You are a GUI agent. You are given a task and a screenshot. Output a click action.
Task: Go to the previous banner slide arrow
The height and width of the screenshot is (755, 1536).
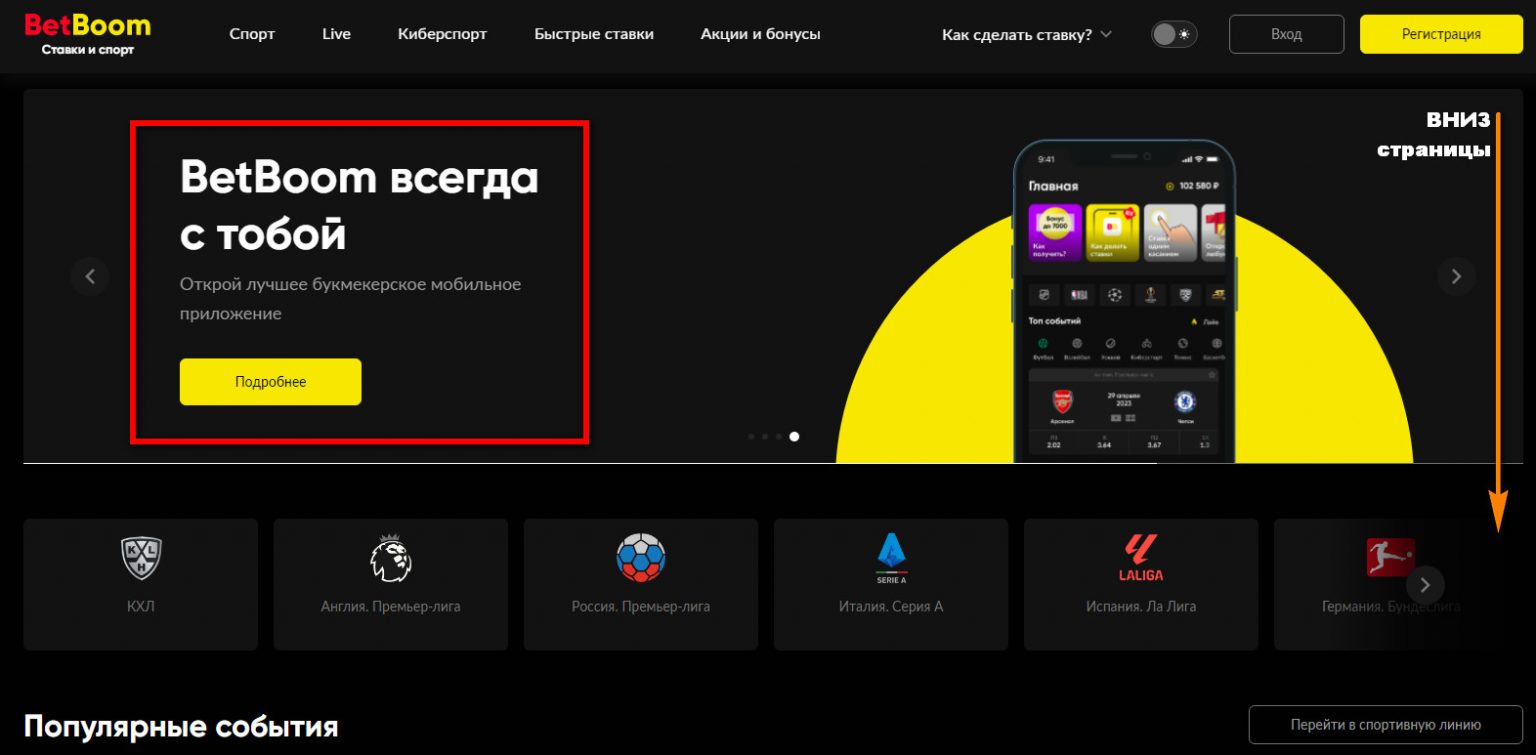[90, 276]
